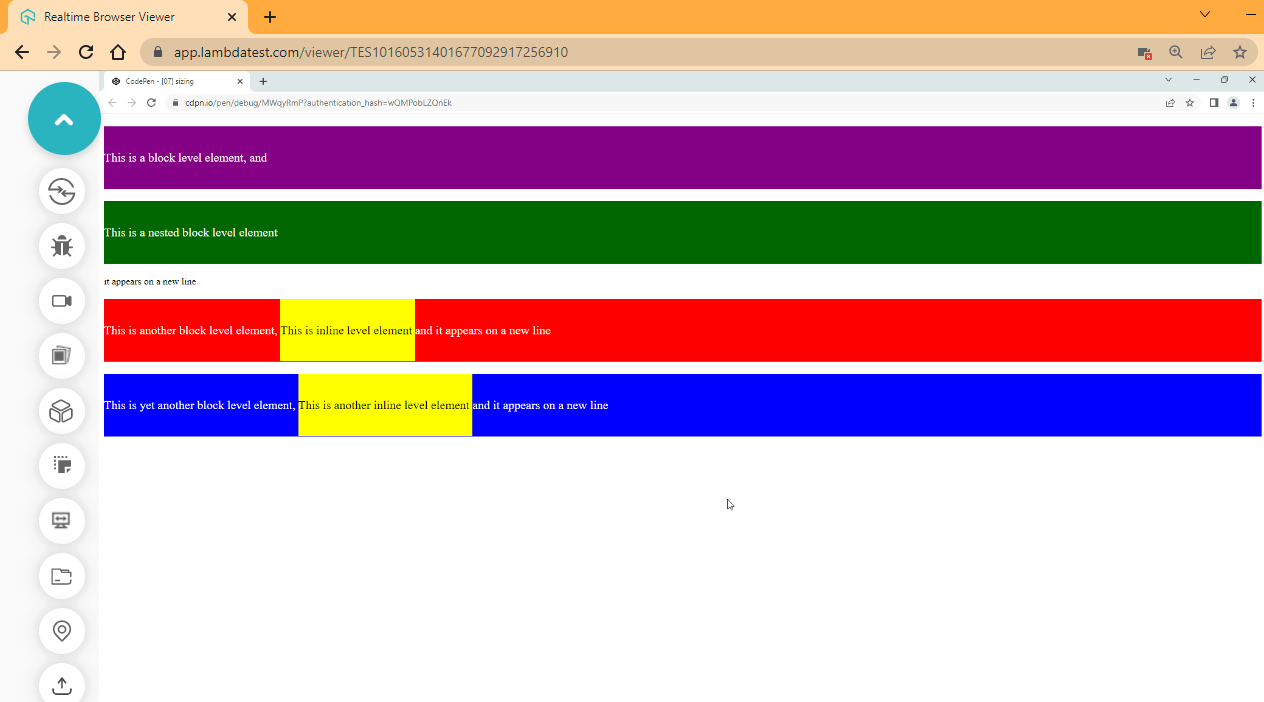Click the geolocation pin icon in sidebar

[x=62, y=631]
